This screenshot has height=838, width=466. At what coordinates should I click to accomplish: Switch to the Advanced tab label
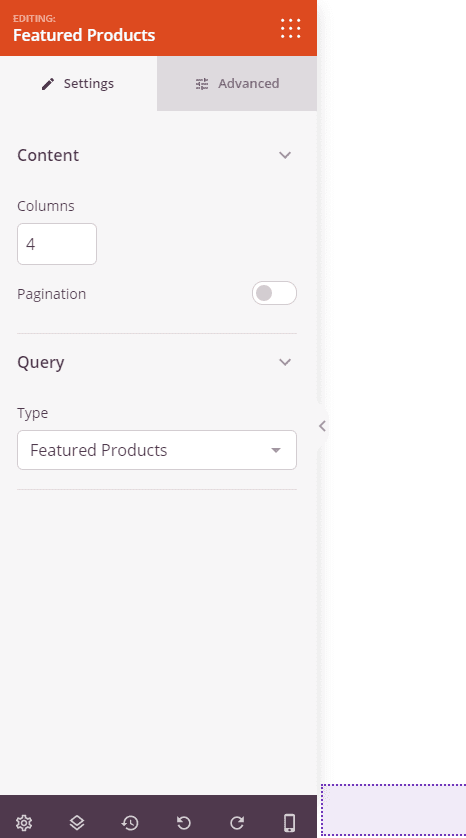[248, 83]
